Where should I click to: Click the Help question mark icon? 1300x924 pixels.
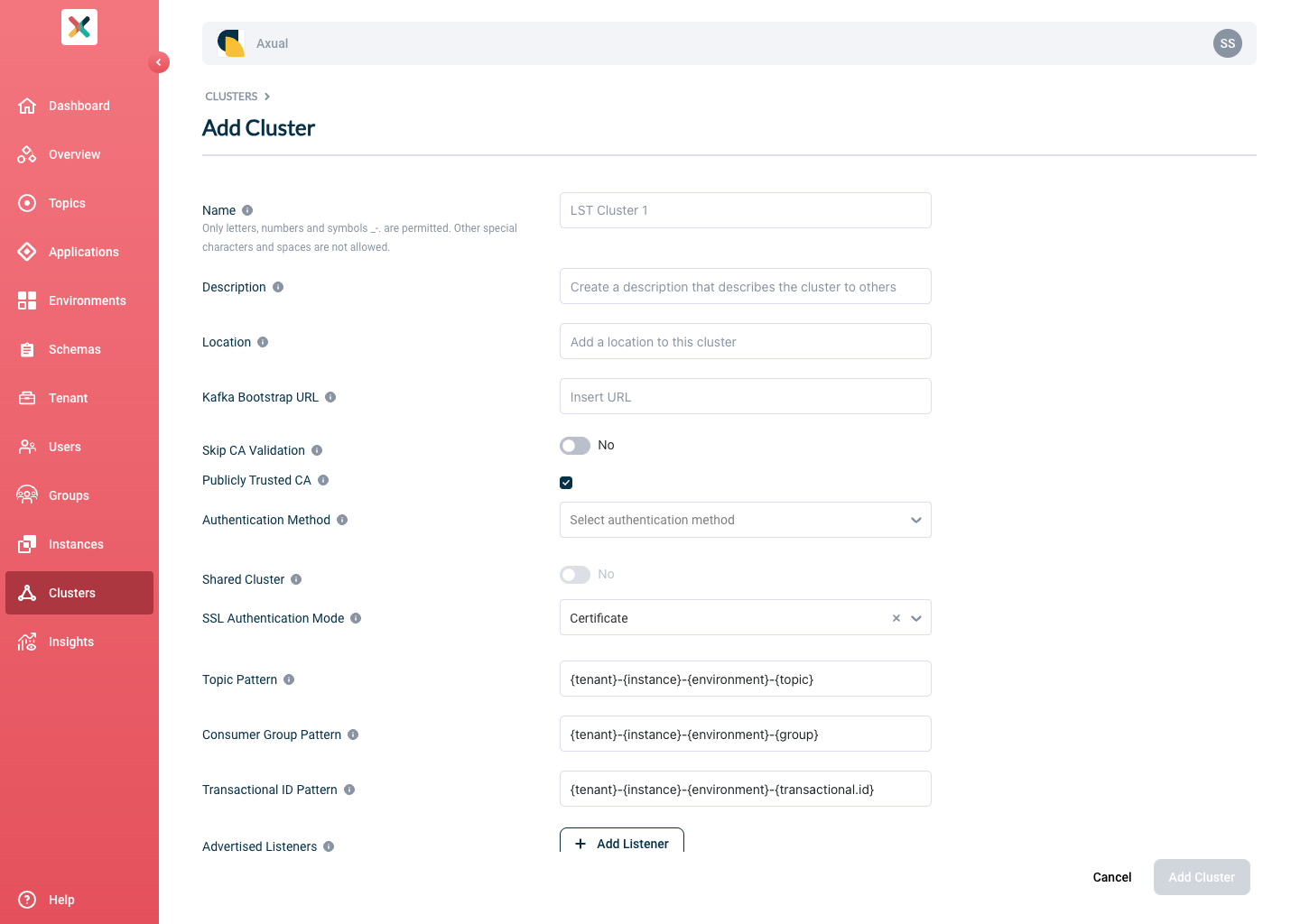27,900
